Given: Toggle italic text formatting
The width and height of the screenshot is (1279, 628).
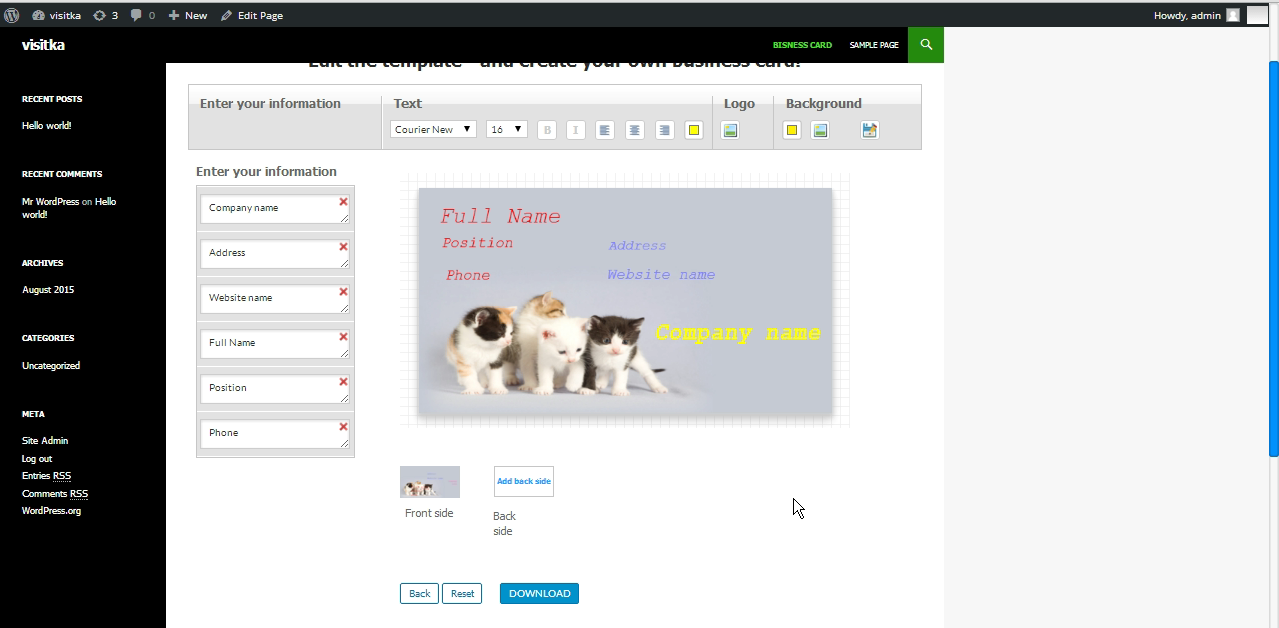Looking at the screenshot, I should tap(576, 130).
